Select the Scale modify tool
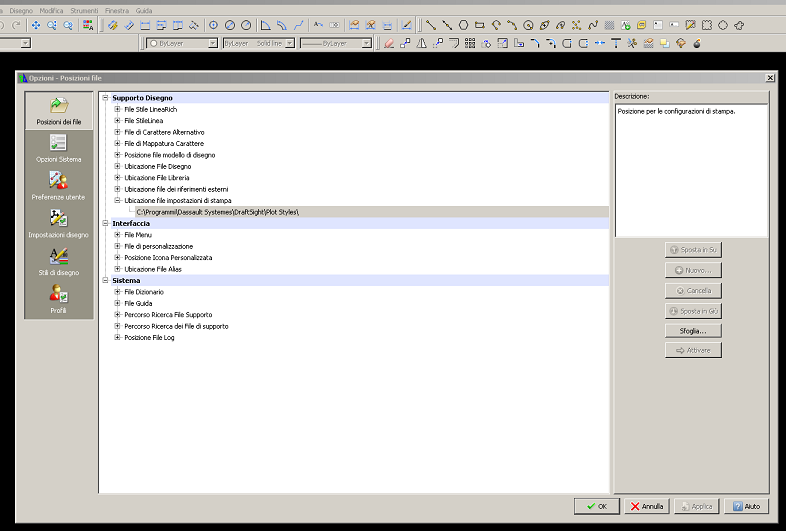This screenshot has height=531, width=786. pyautogui.click(x=502, y=44)
